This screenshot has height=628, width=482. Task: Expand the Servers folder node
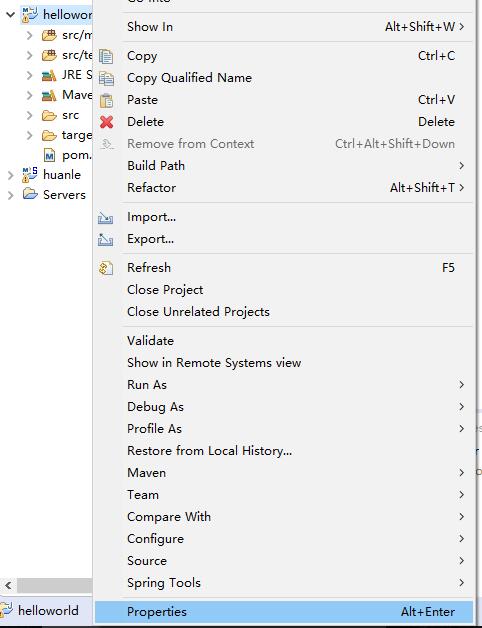click(10, 195)
